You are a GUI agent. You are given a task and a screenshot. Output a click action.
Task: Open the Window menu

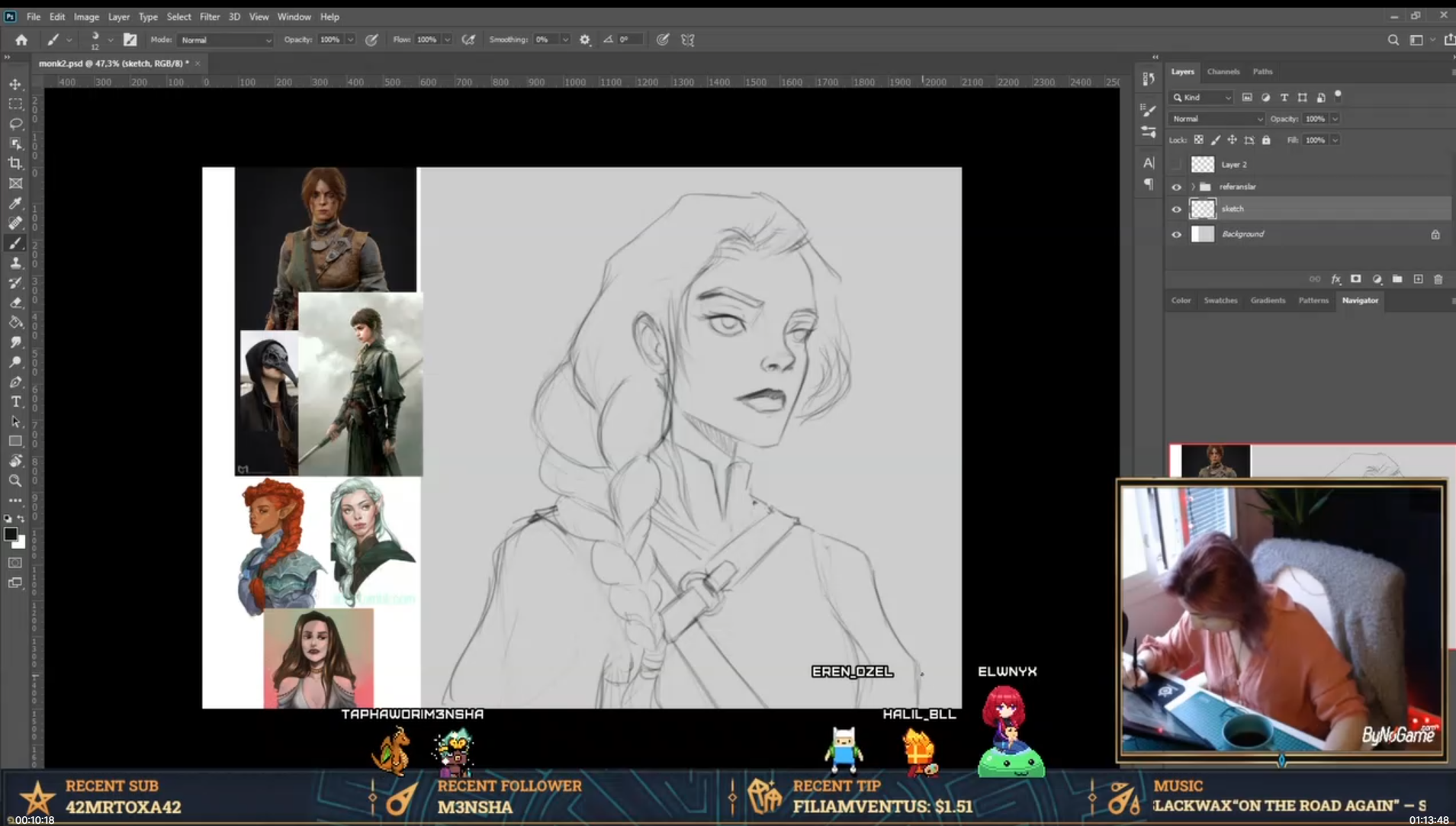[x=294, y=16]
